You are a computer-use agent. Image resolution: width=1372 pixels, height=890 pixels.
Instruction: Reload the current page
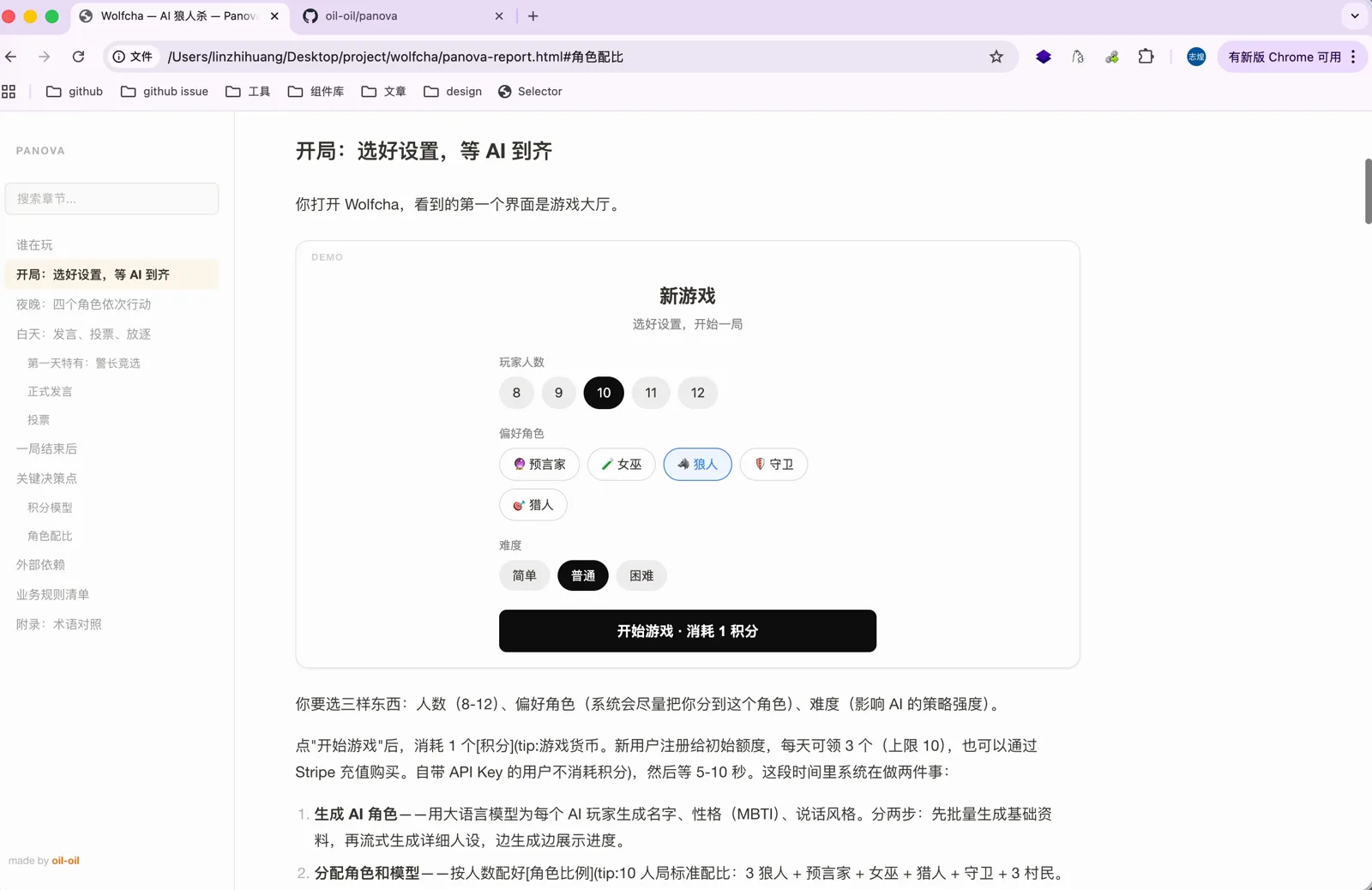tap(78, 57)
